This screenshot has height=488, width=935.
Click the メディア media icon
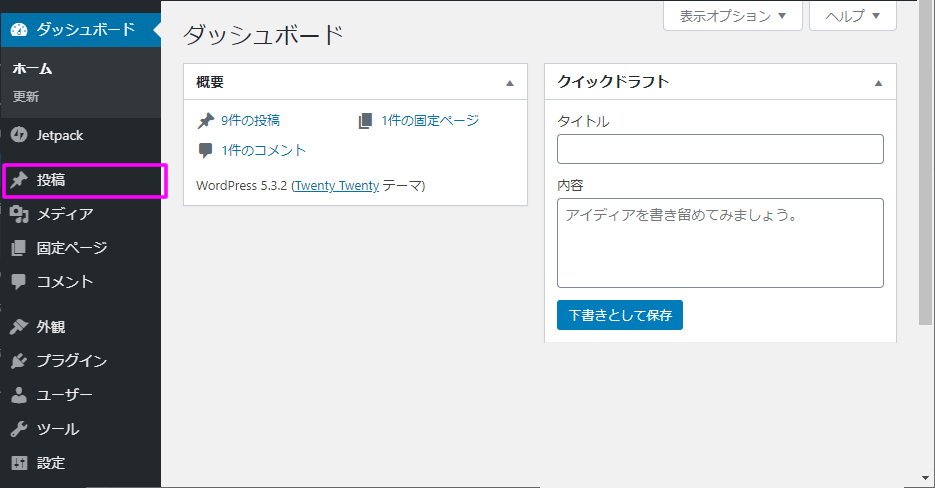19,214
